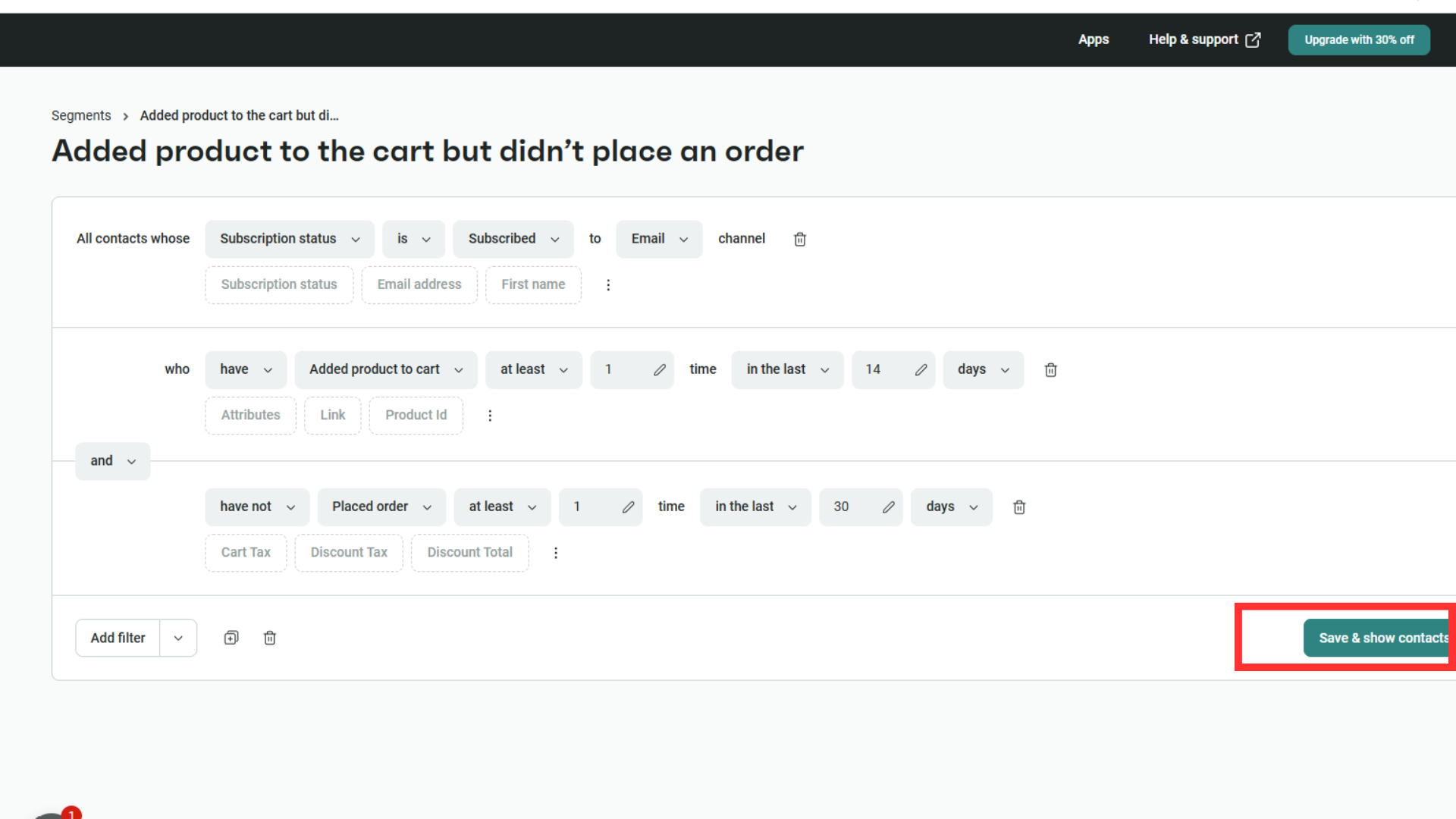Image resolution: width=1456 pixels, height=819 pixels.
Task: Edit the 14 days value pencil icon
Action: click(x=921, y=370)
